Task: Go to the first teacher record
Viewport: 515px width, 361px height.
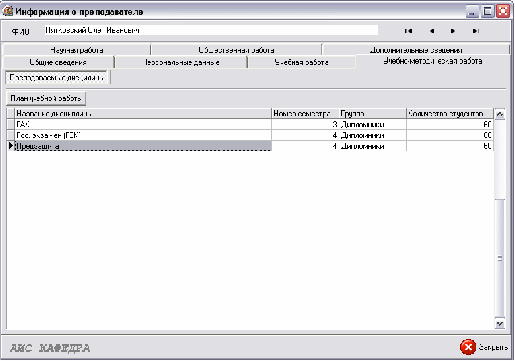Action: coord(408,31)
